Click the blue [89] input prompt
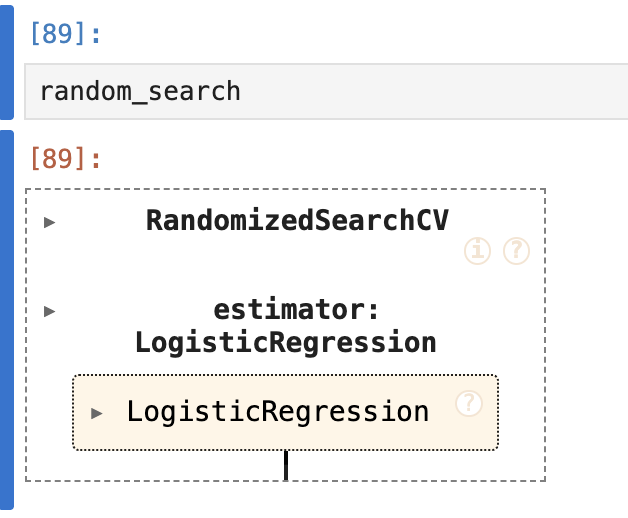 pos(66,34)
